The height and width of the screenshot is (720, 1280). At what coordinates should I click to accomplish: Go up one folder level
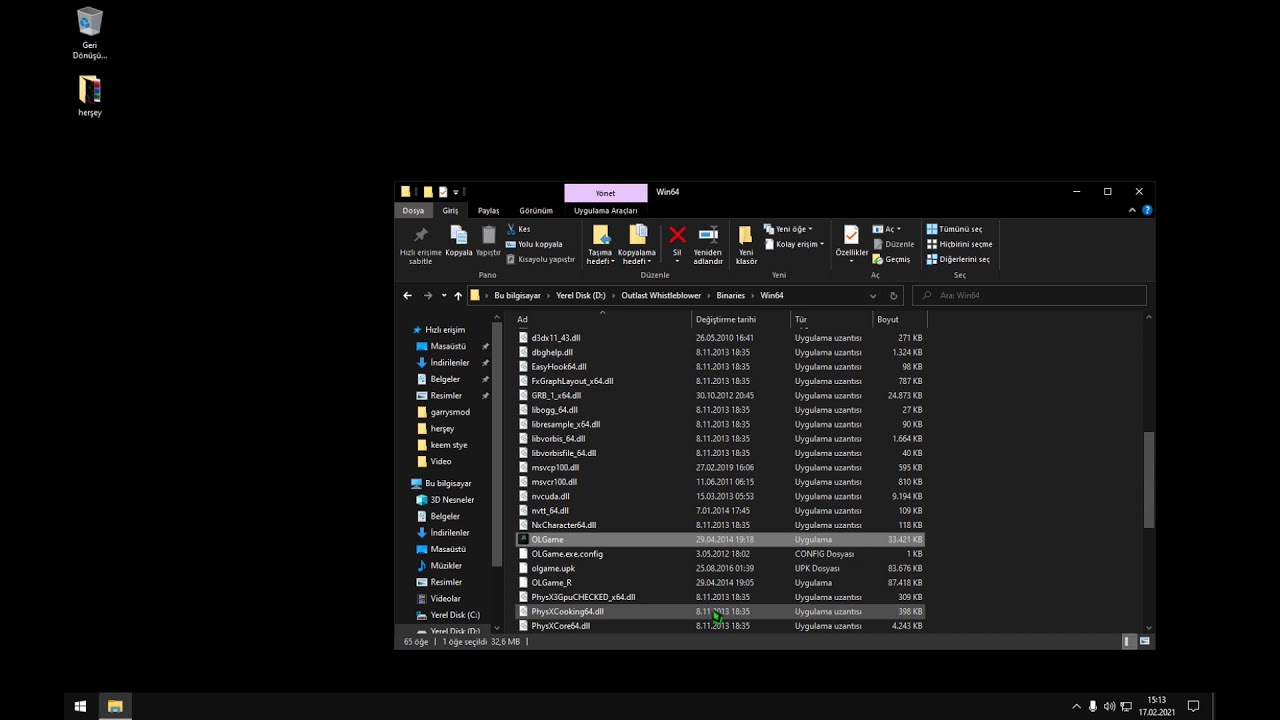pos(458,296)
